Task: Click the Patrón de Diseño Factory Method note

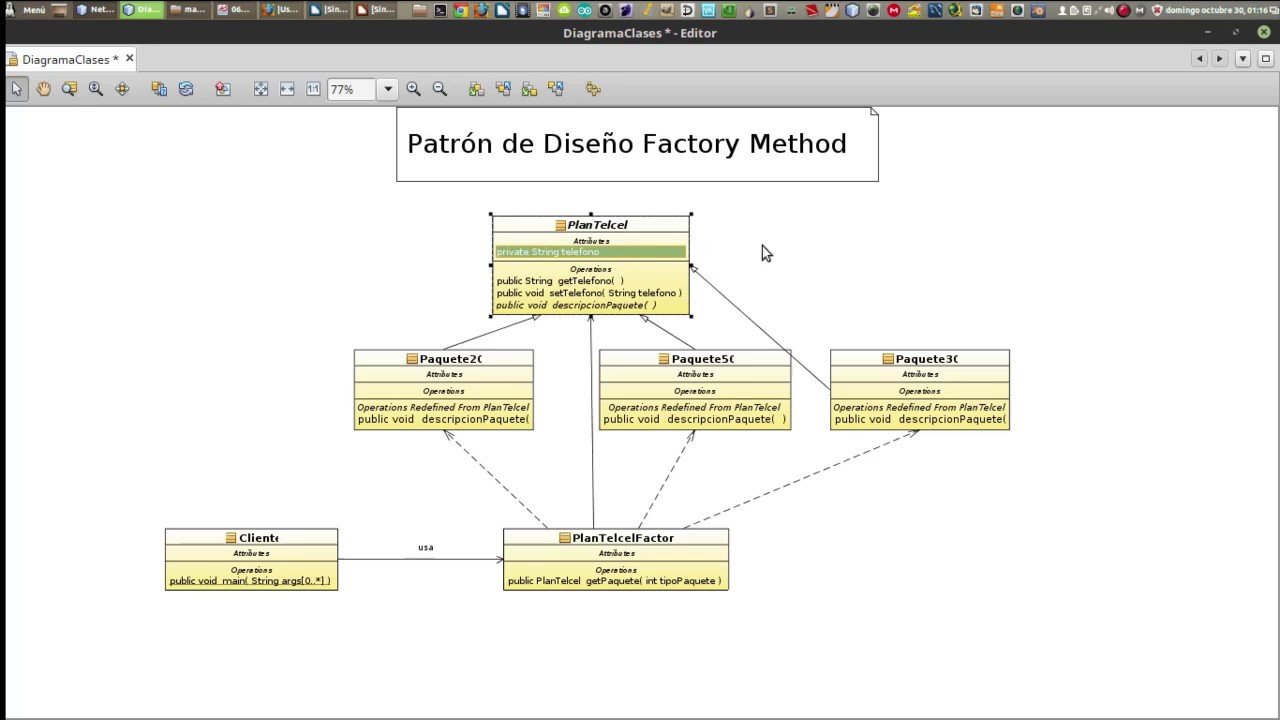Action: click(x=637, y=144)
